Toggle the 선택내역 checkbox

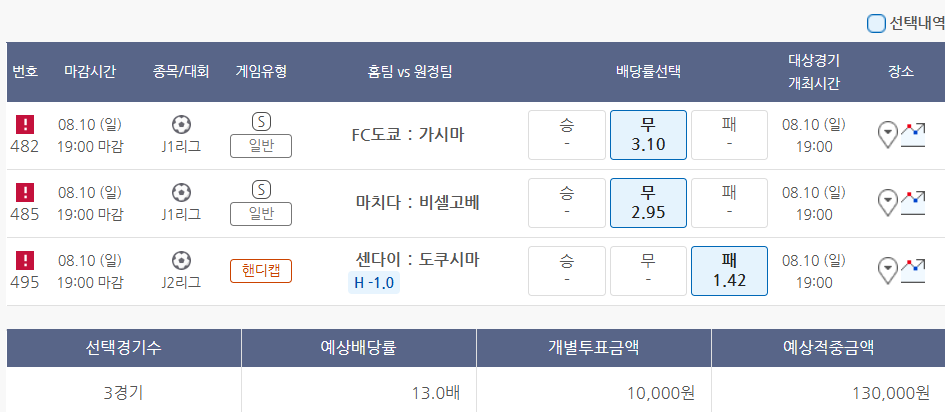(x=876, y=23)
